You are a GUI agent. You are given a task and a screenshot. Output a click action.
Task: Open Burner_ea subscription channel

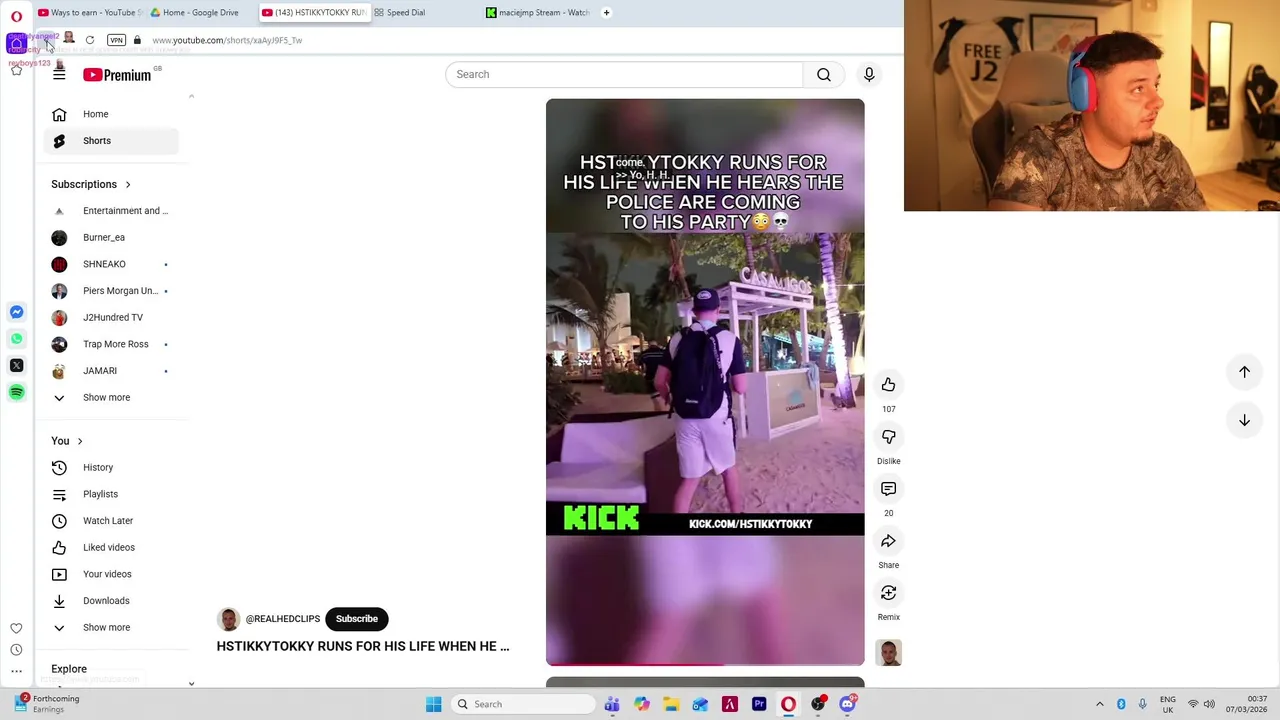tap(111, 237)
